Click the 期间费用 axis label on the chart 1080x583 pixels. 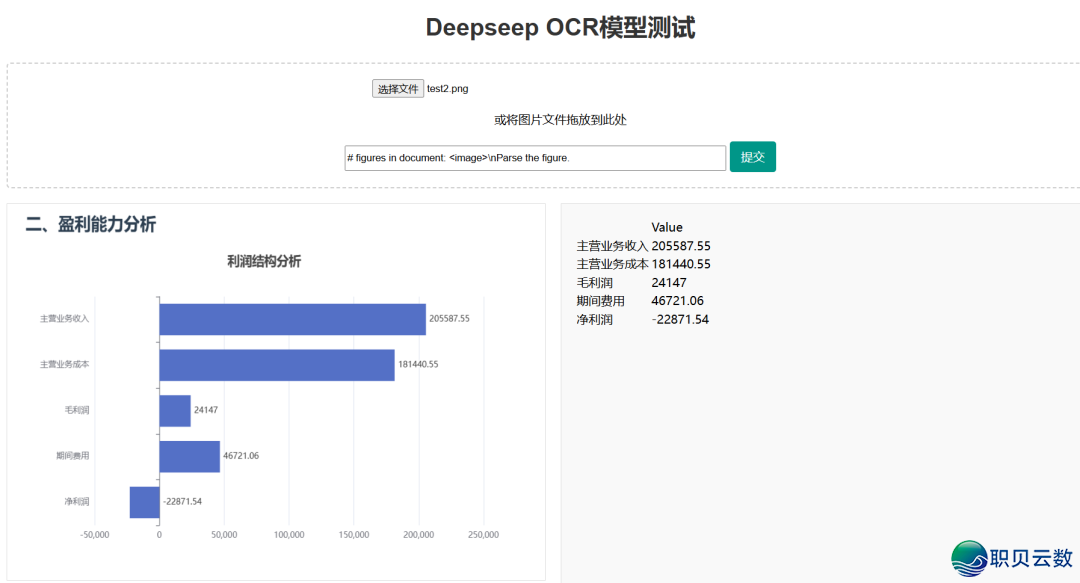75,455
